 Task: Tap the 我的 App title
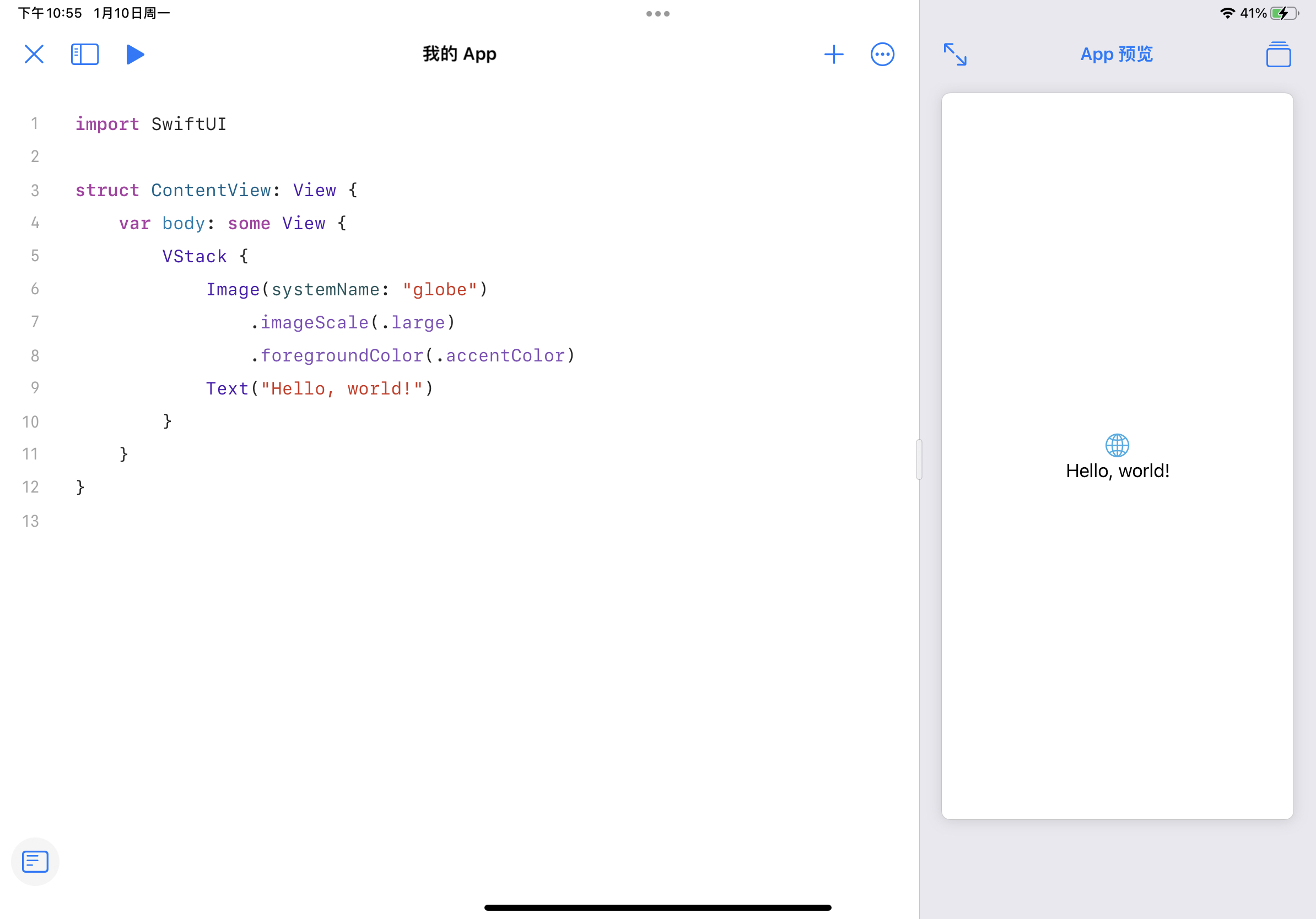coord(459,55)
